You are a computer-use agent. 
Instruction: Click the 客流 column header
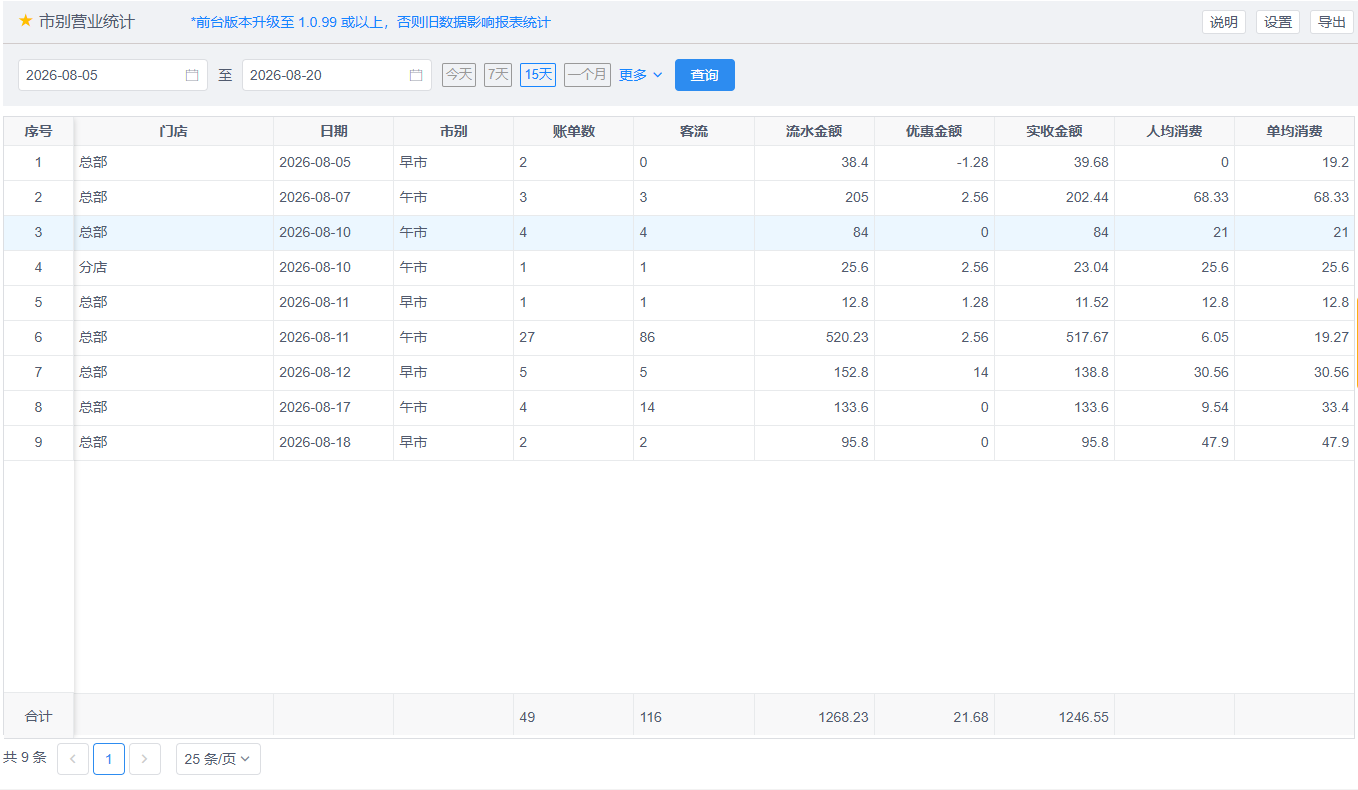tap(694, 131)
